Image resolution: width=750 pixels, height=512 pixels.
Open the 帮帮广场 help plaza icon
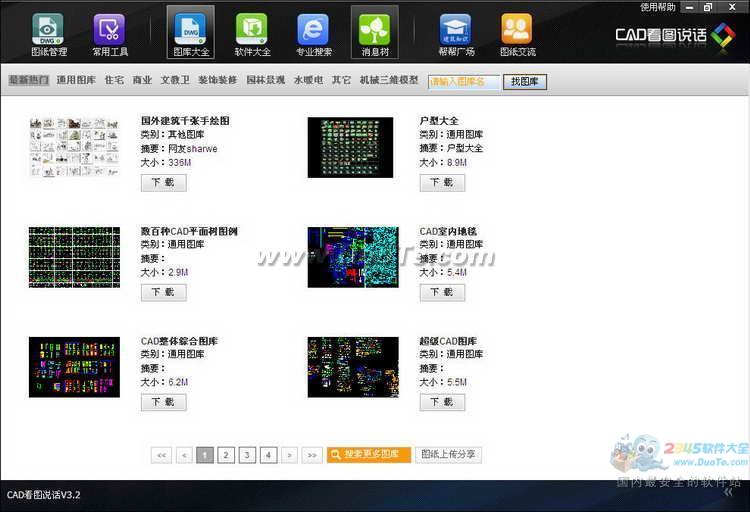tap(456, 34)
